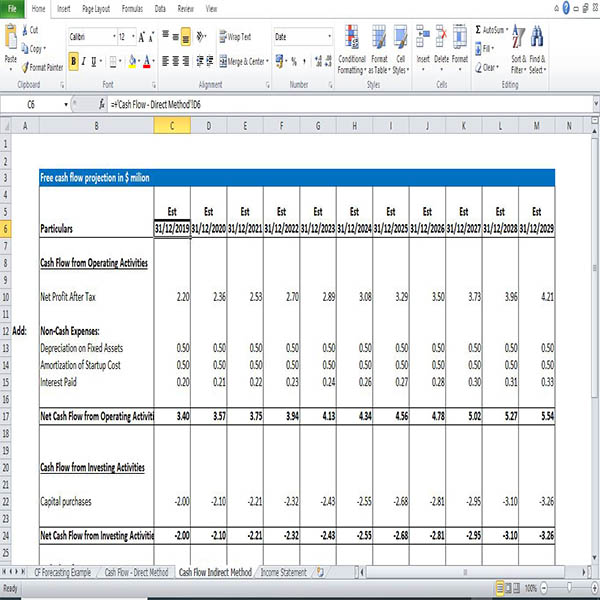Switch to Normal view in status bar
The width and height of the screenshot is (600, 600).
[500, 587]
